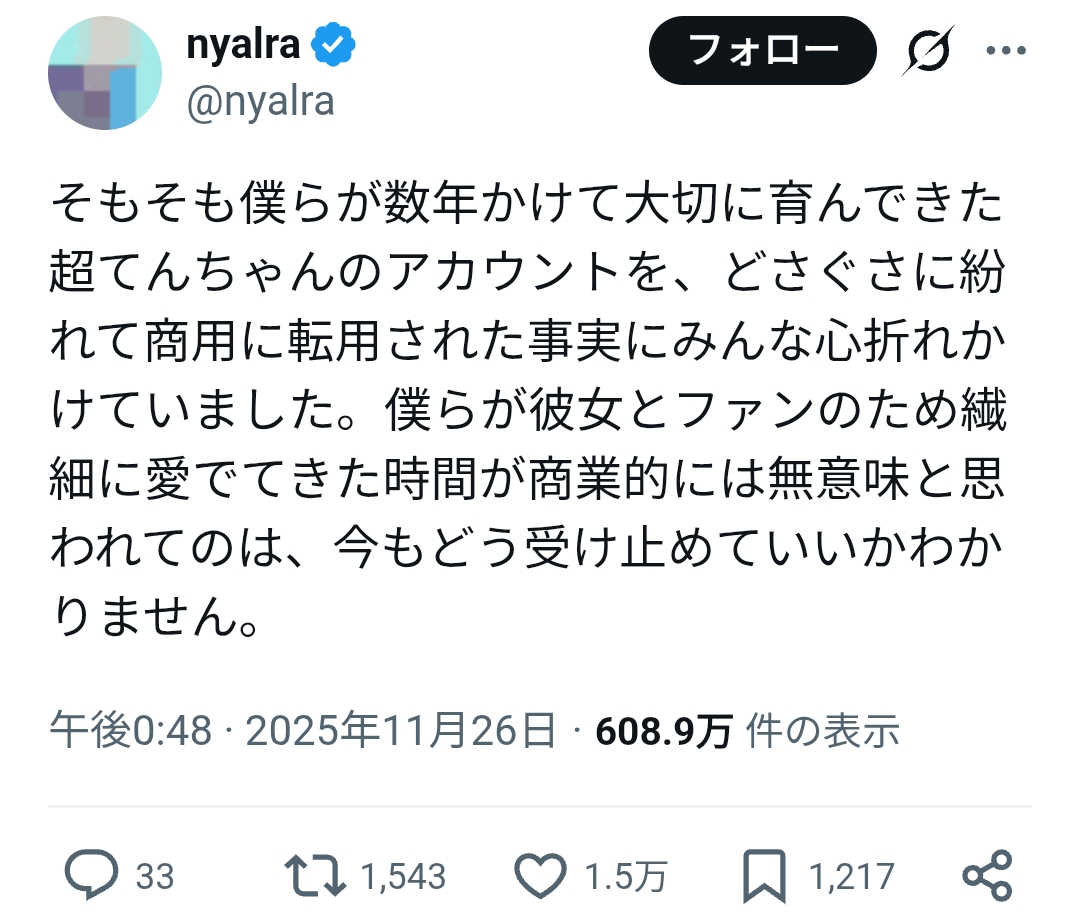Open the 608.9万 件の表示 view count

pos(746,732)
